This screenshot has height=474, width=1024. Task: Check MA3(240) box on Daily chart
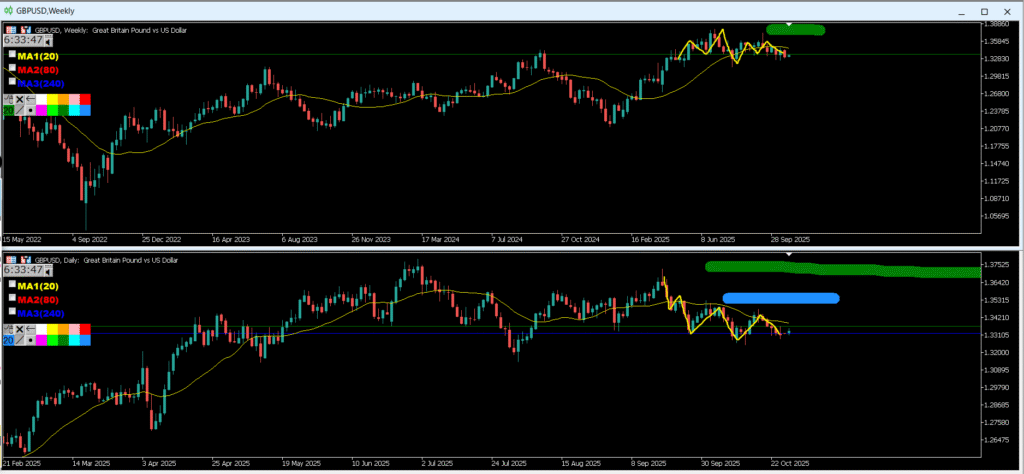pyautogui.click(x=13, y=311)
